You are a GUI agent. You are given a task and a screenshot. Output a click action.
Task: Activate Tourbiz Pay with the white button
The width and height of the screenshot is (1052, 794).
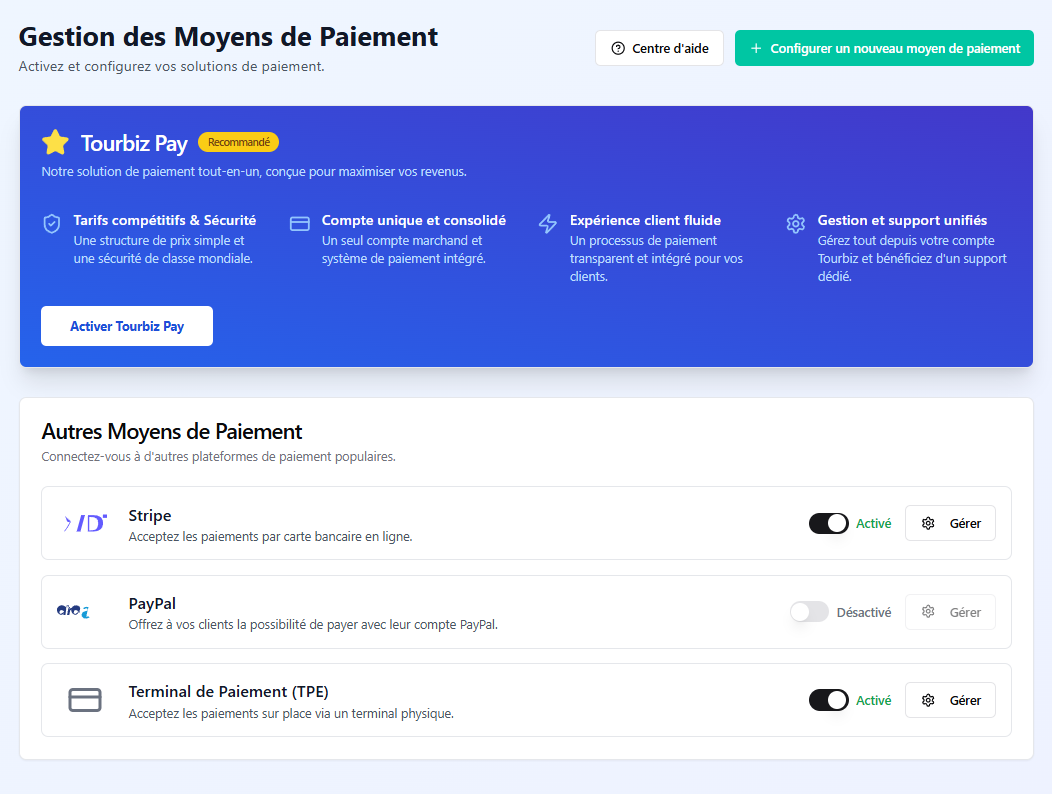coord(127,326)
